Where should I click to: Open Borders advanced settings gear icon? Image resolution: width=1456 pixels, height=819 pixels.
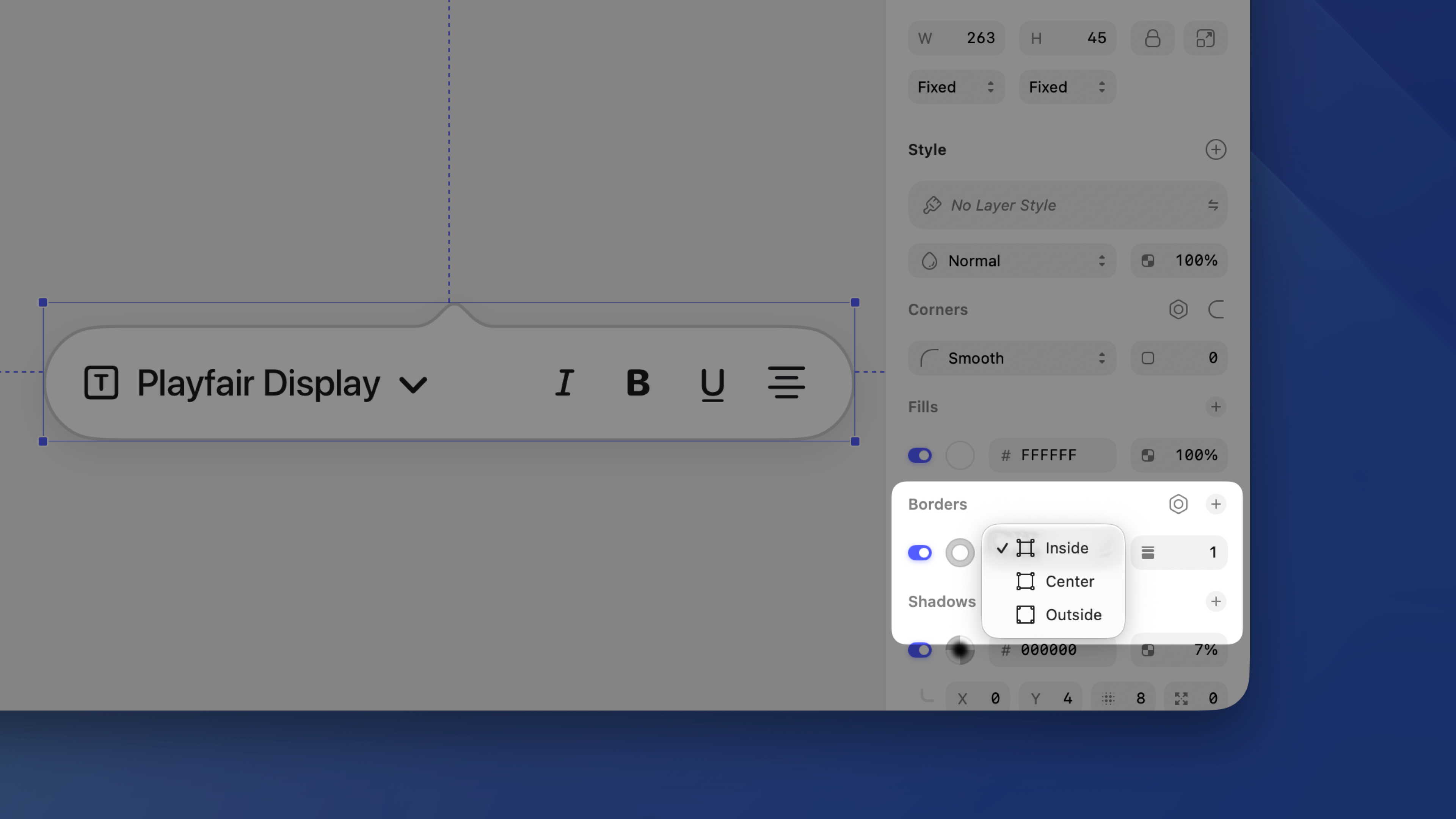1178,504
